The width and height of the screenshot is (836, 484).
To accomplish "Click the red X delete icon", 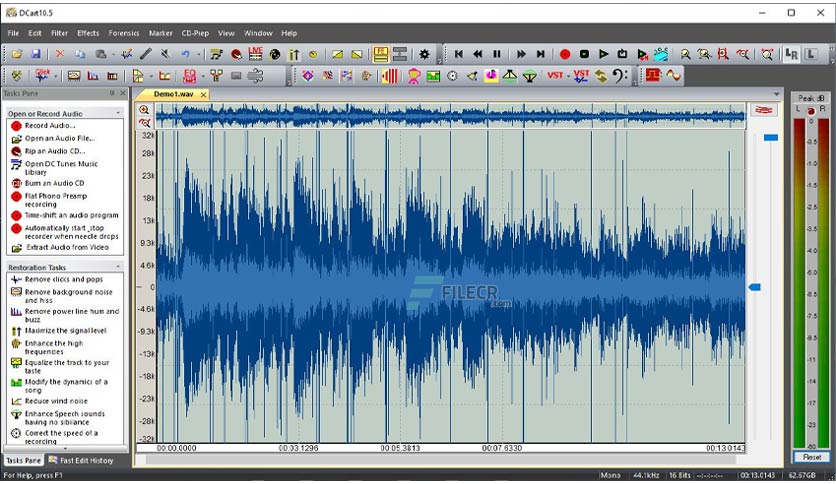I will (60, 54).
